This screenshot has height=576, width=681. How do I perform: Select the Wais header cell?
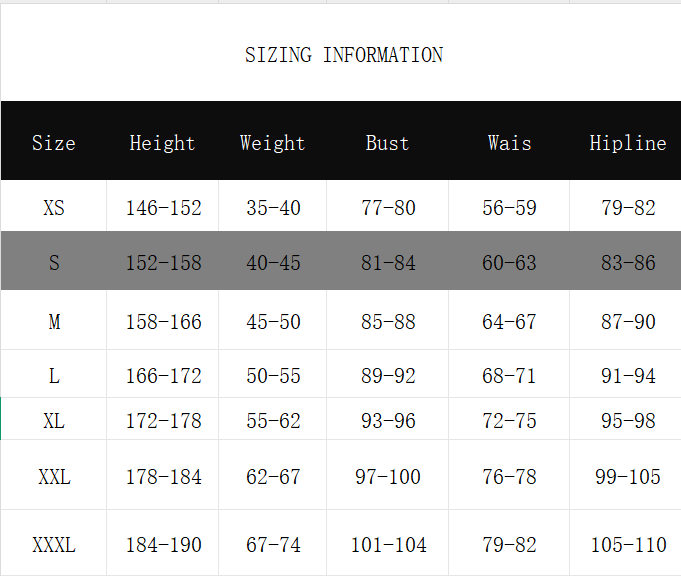(x=509, y=143)
